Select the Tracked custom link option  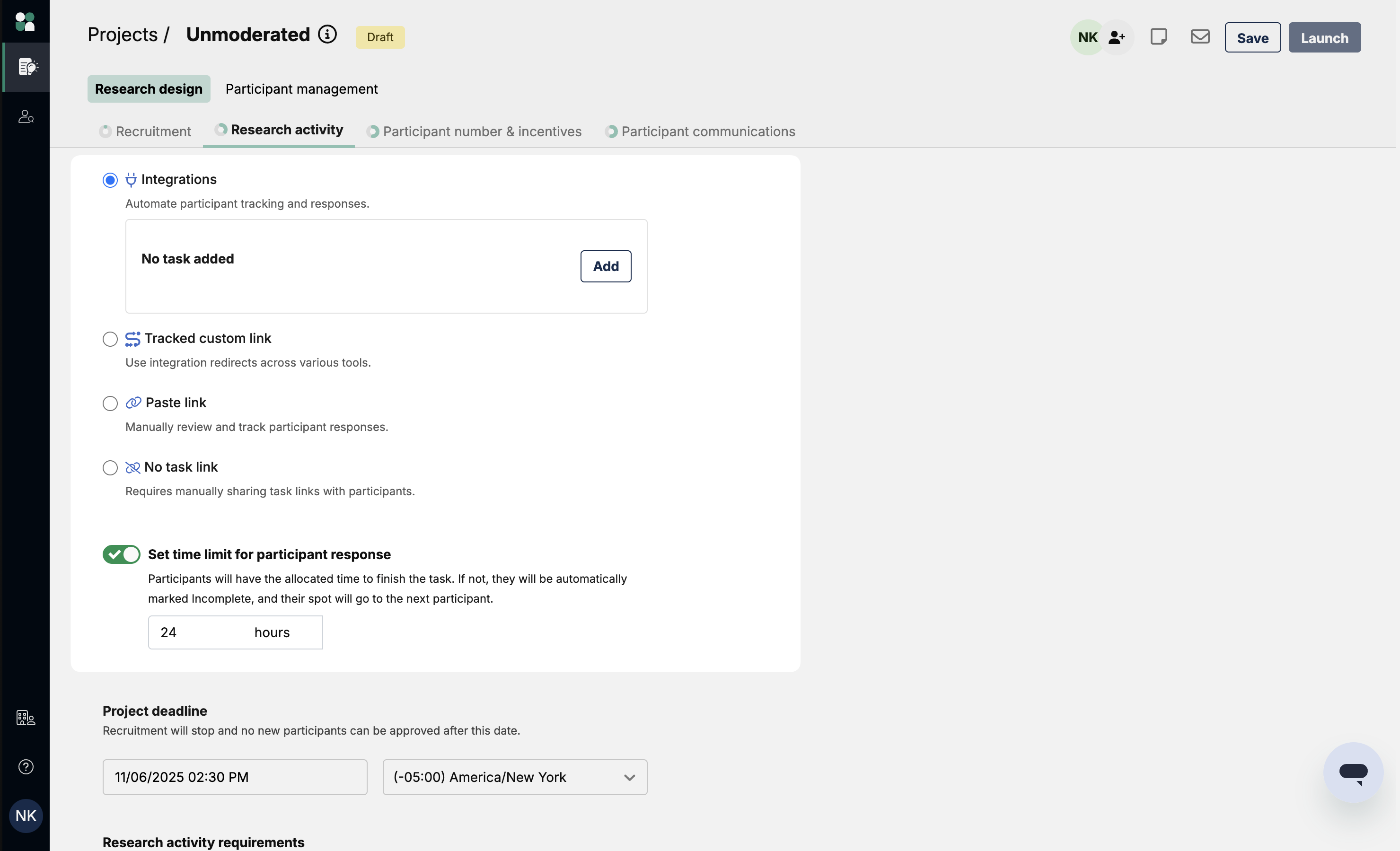(110, 339)
